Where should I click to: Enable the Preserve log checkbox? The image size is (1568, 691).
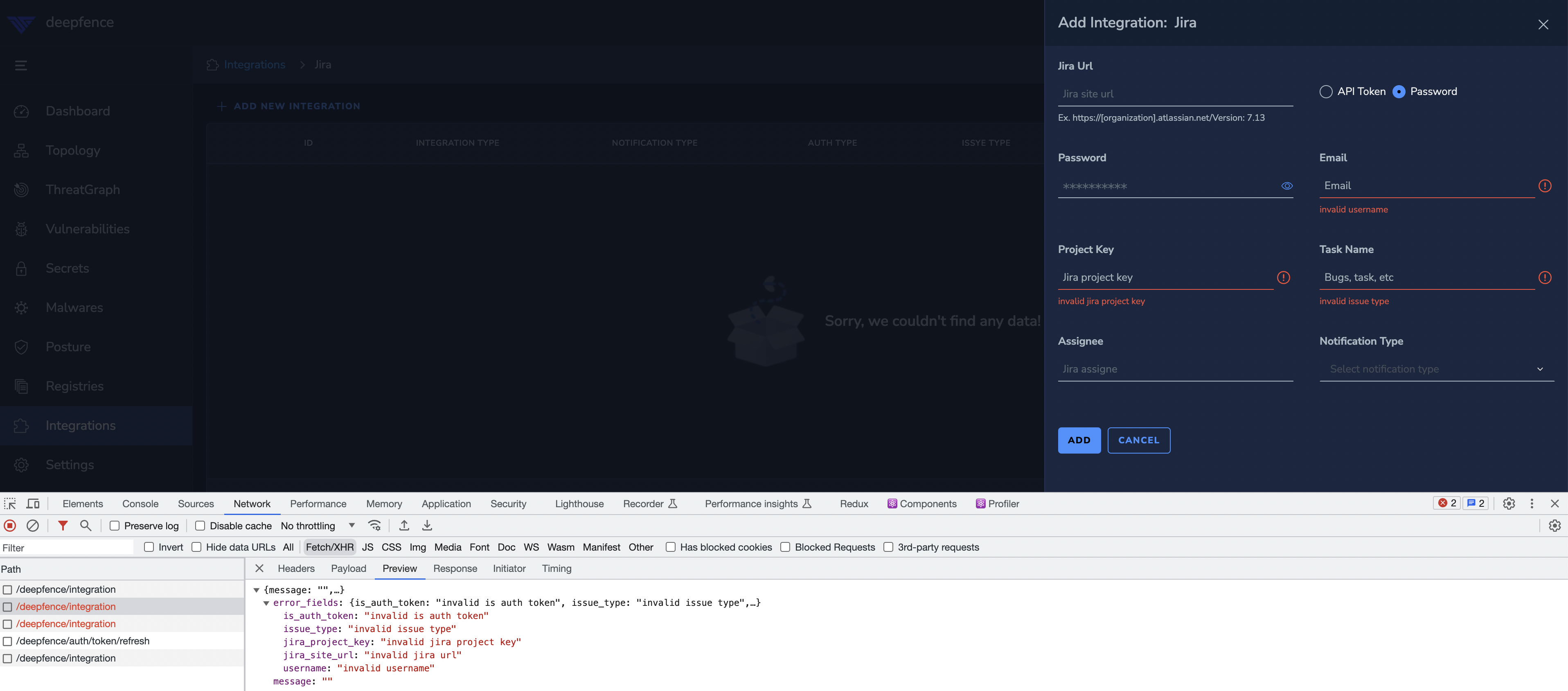coord(115,525)
